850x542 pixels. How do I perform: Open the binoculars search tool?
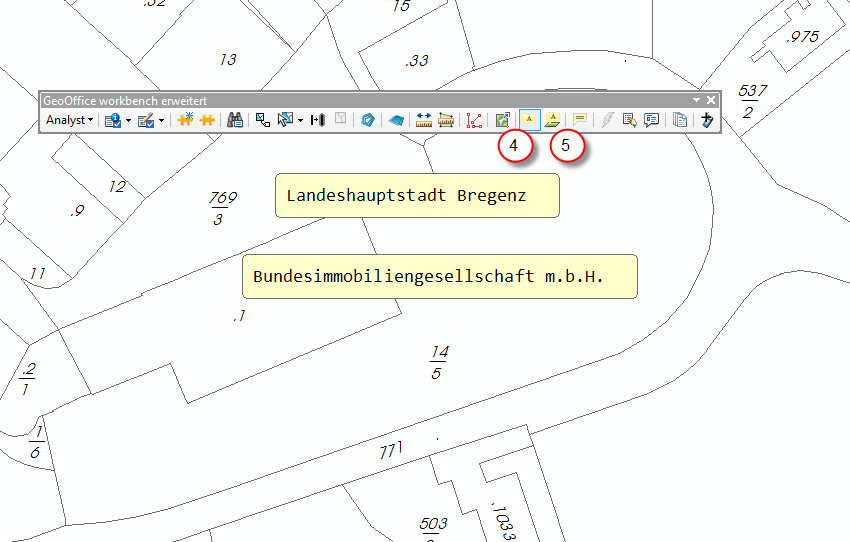[x=235, y=120]
